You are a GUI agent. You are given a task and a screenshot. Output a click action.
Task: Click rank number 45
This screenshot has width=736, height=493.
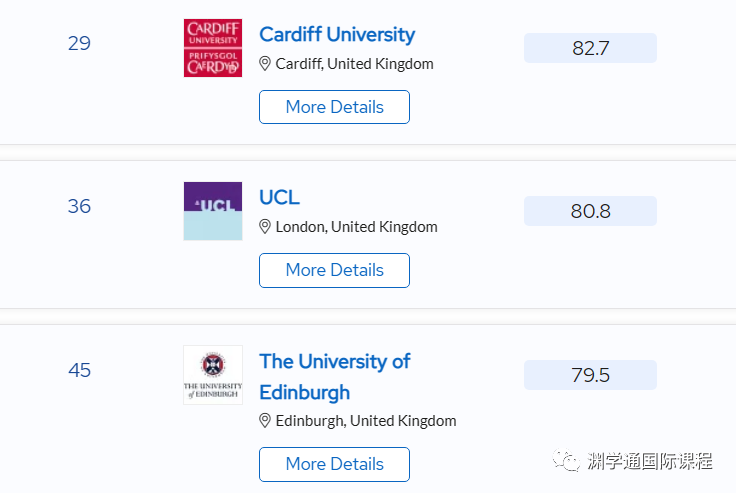click(x=79, y=370)
